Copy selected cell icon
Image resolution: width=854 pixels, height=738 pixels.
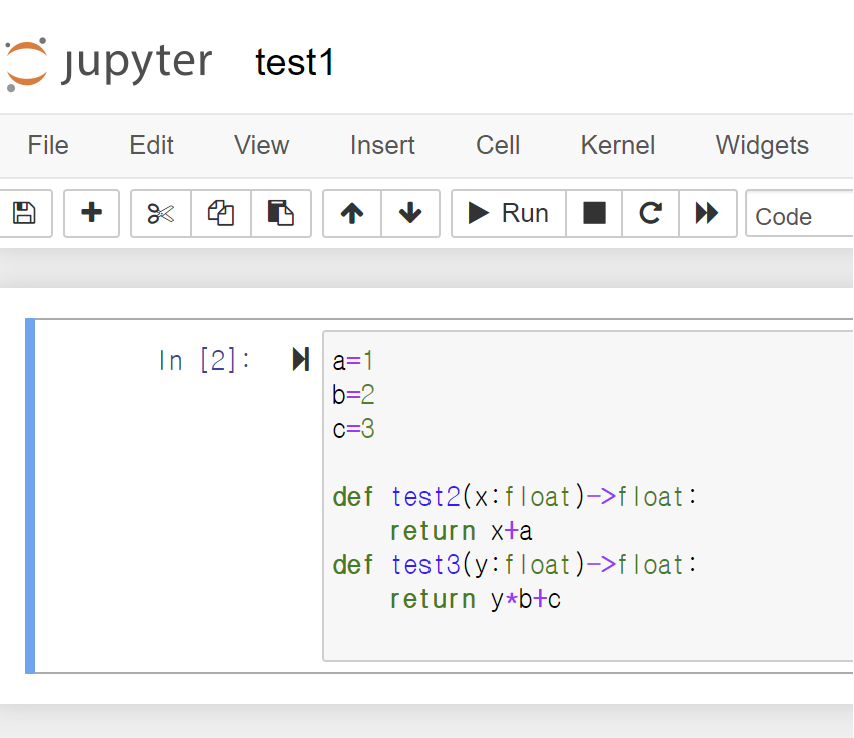coord(221,213)
